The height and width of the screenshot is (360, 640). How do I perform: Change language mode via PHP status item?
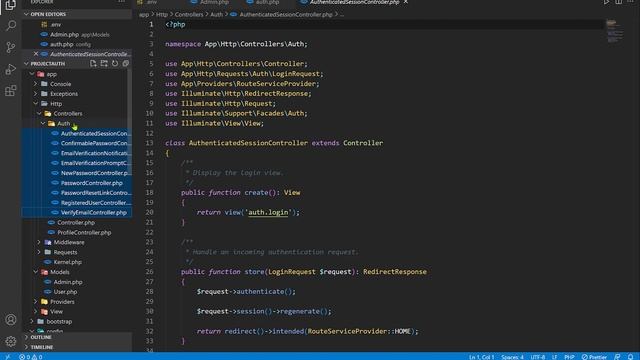(569, 357)
